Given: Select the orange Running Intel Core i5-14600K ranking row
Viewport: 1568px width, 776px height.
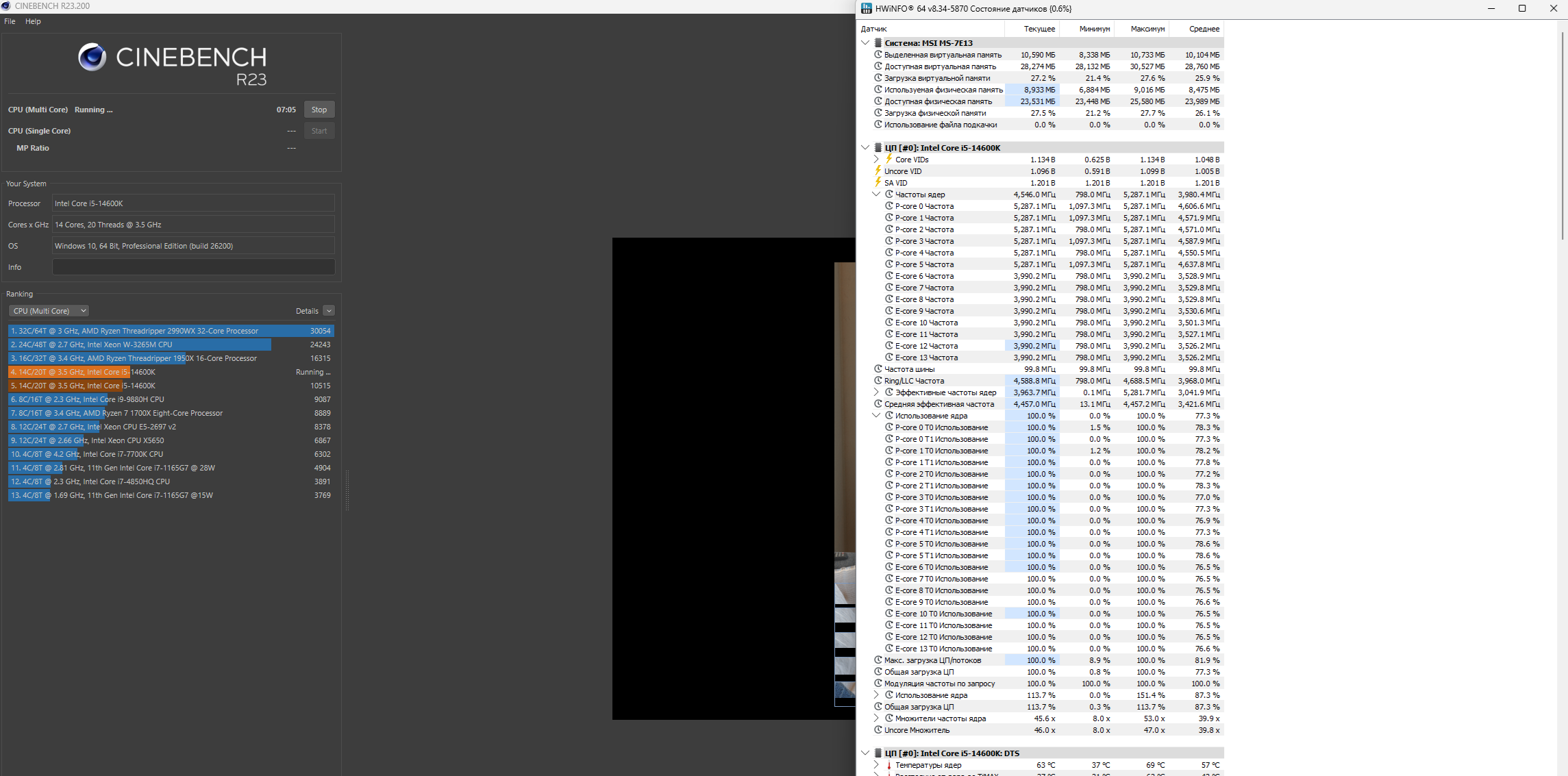Looking at the screenshot, I should (x=171, y=372).
